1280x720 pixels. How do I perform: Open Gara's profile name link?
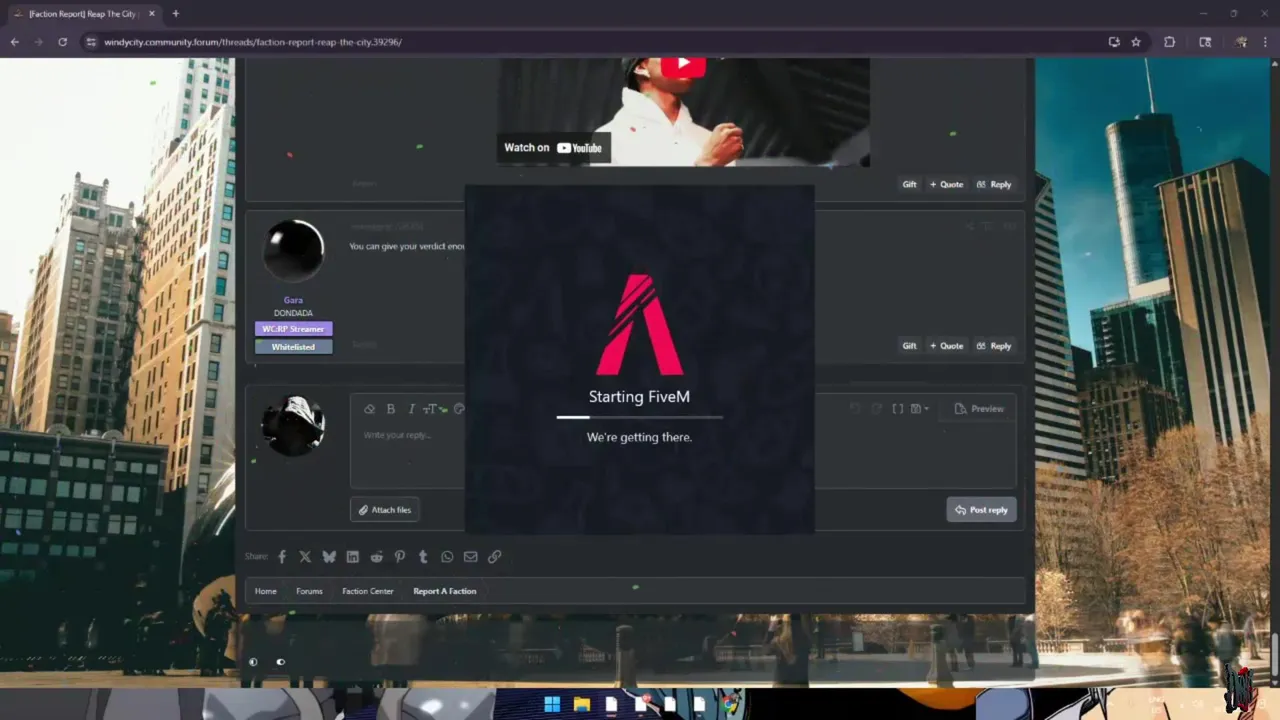[293, 300]
